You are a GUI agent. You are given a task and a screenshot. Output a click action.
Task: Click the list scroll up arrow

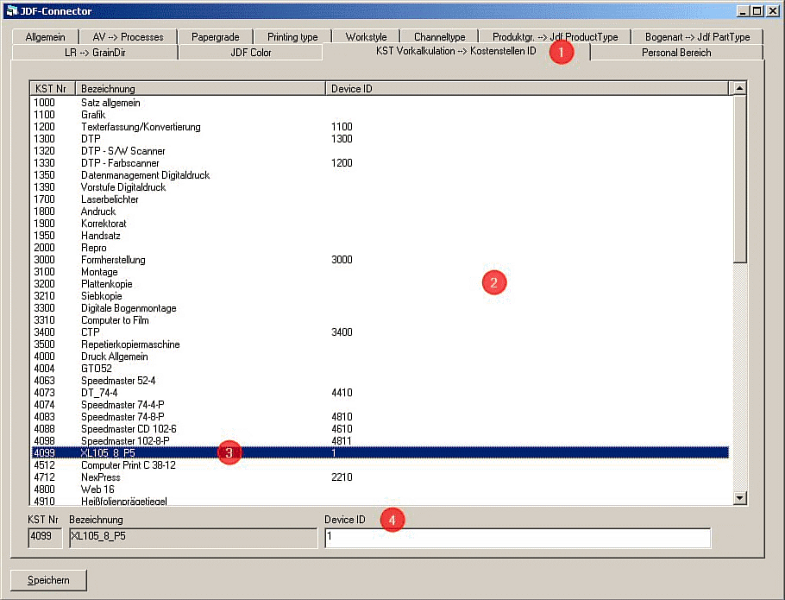coord(740,88)
